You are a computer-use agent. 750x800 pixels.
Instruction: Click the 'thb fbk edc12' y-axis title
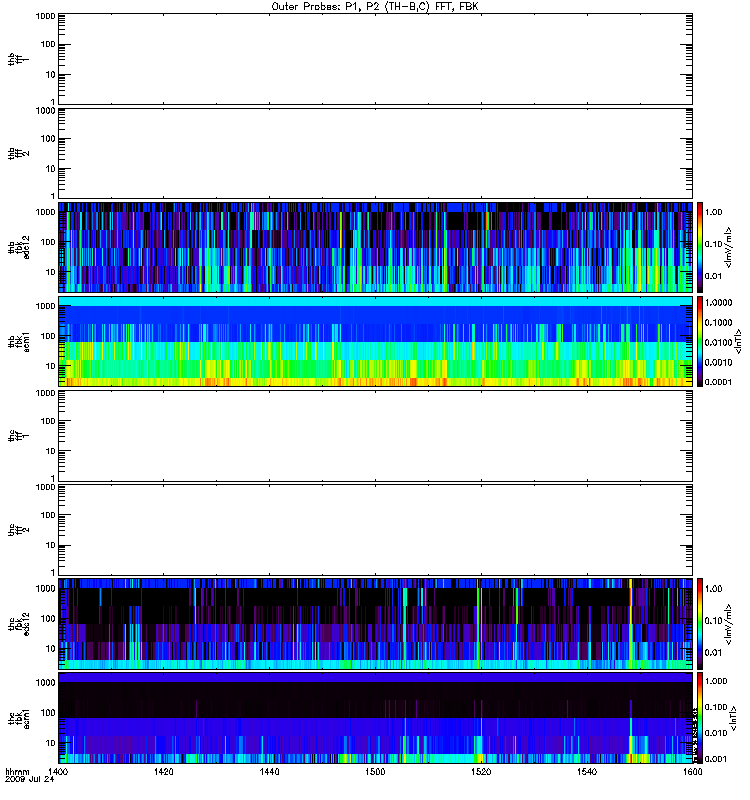pos(19,247)
